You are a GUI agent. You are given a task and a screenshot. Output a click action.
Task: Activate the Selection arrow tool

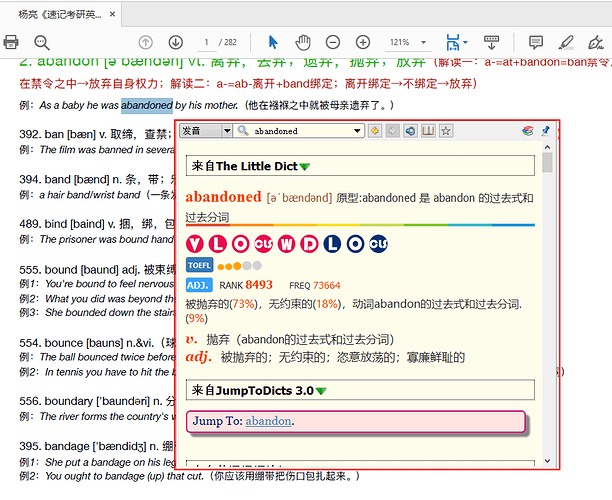click(x=273, y=42)
